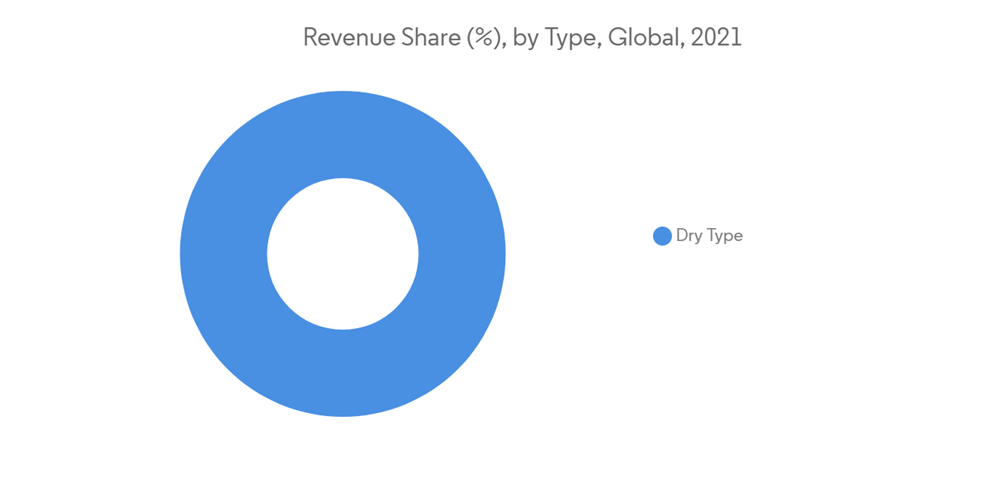Click the word 'Type' in the legend entry
1000x504 pixels.
tap(724, 236)
